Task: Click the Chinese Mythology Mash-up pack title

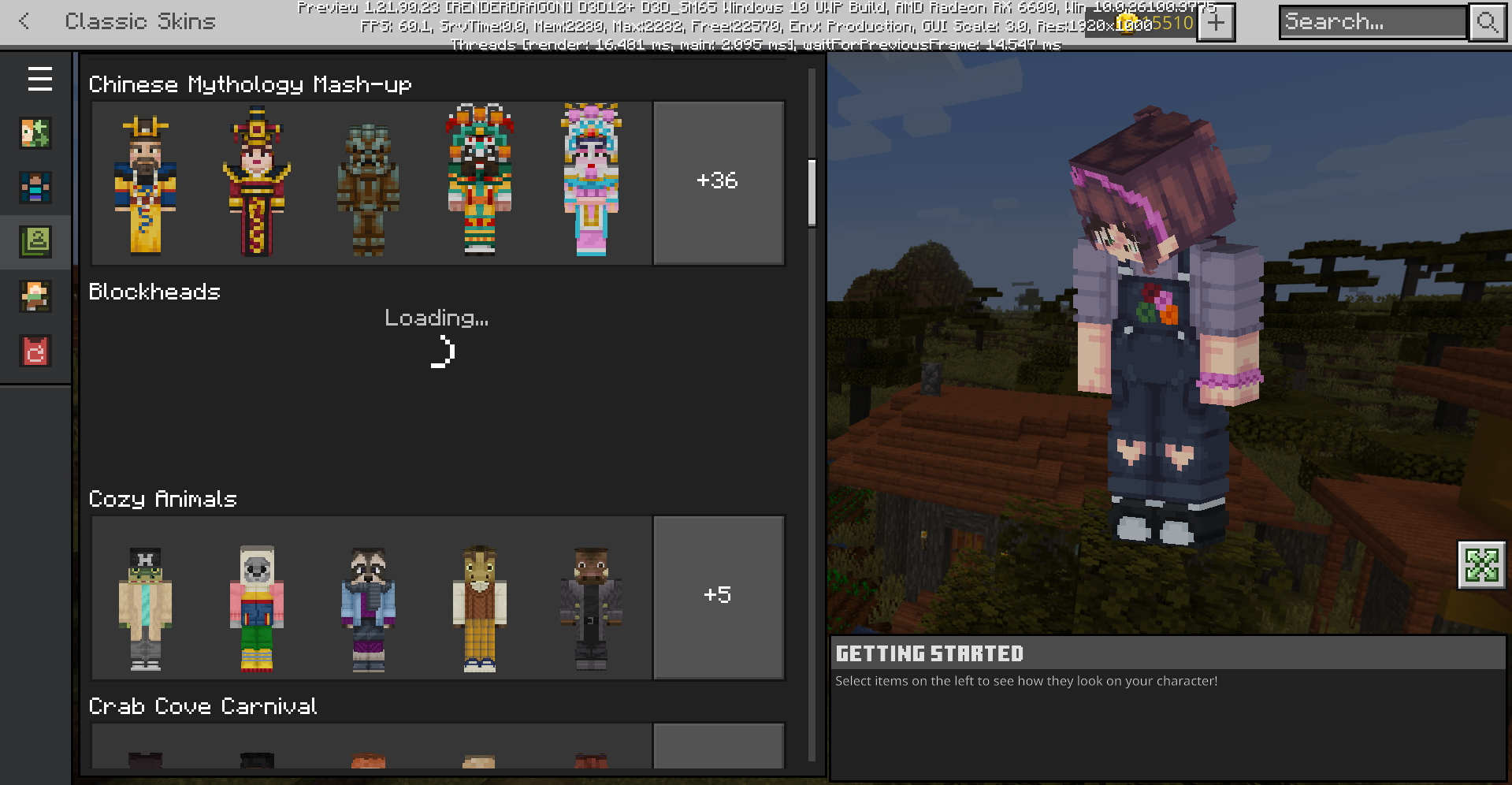Action: [250, 84]
